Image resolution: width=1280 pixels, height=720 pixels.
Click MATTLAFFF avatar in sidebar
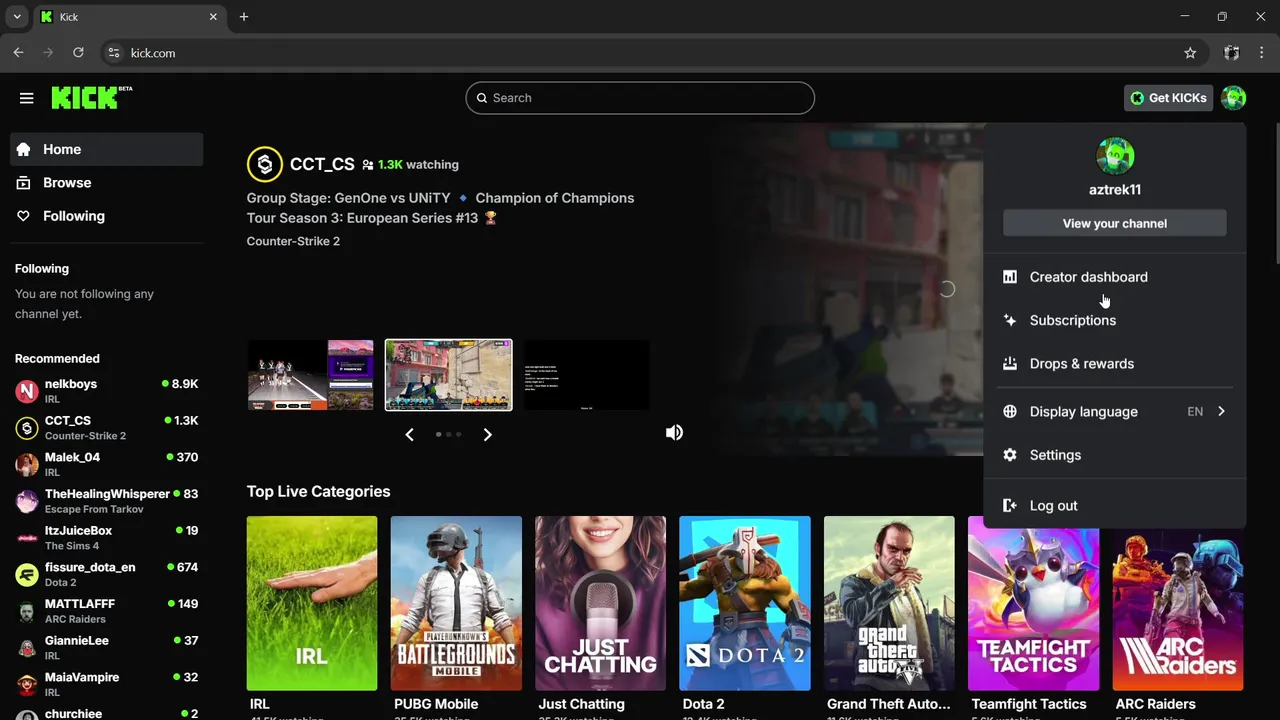[x=27, y=611]
